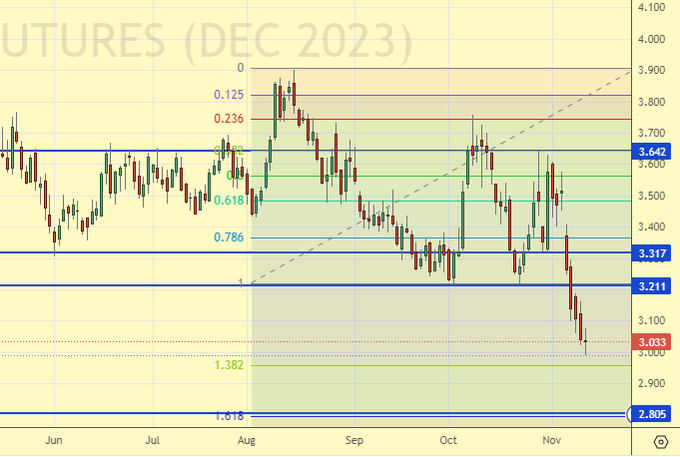Image resolution: width=680 pixels, height=457 pixels.
Task: Select the Oct marker on time axis
Action: [x=448, y=440]
